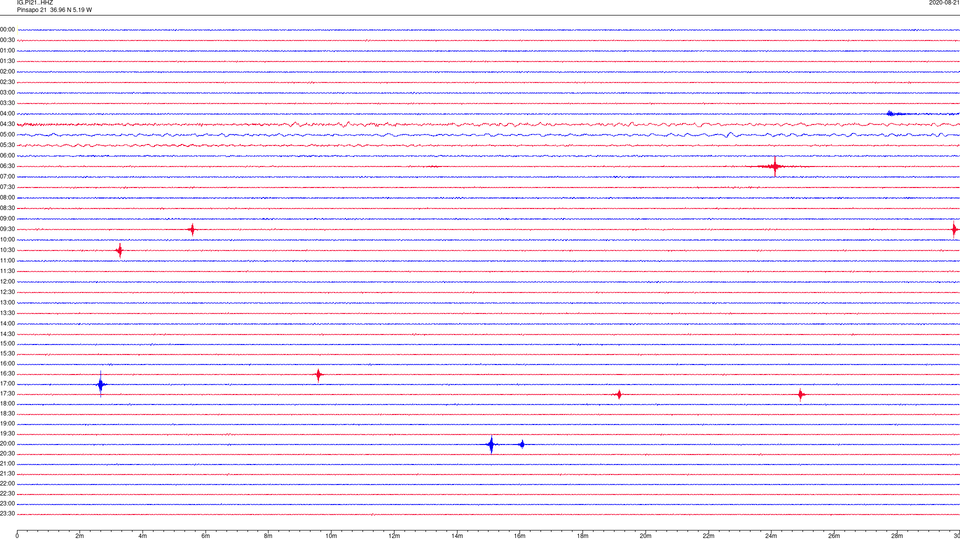Select the red spike near 5.5 minutes on 09:30 trace
This screenshot has width=960, height=540.
[192, 230]
